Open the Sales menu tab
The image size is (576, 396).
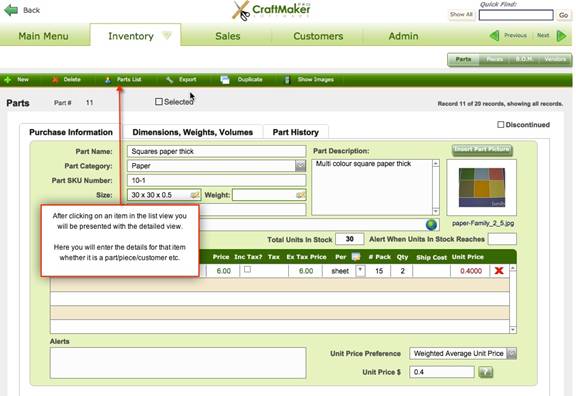tap(228, 36)
